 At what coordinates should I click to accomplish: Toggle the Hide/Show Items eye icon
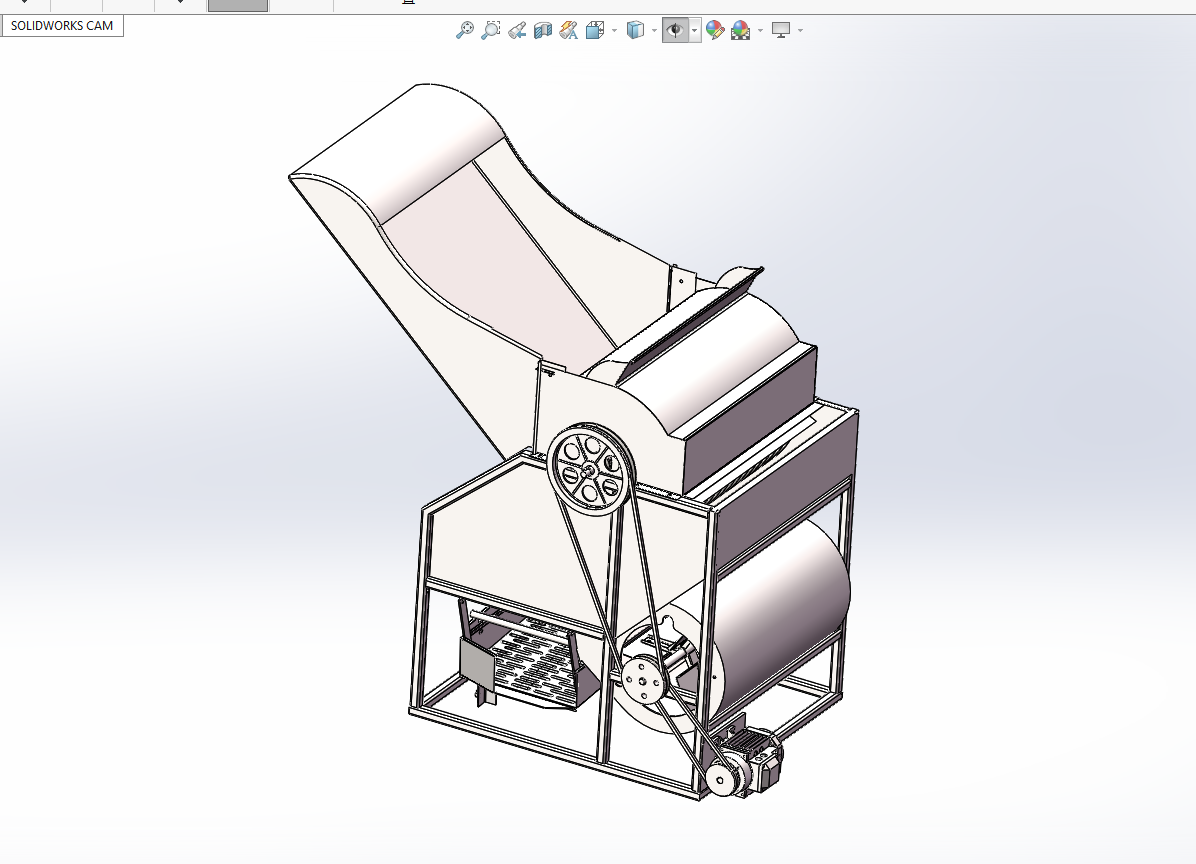point(674,31)
